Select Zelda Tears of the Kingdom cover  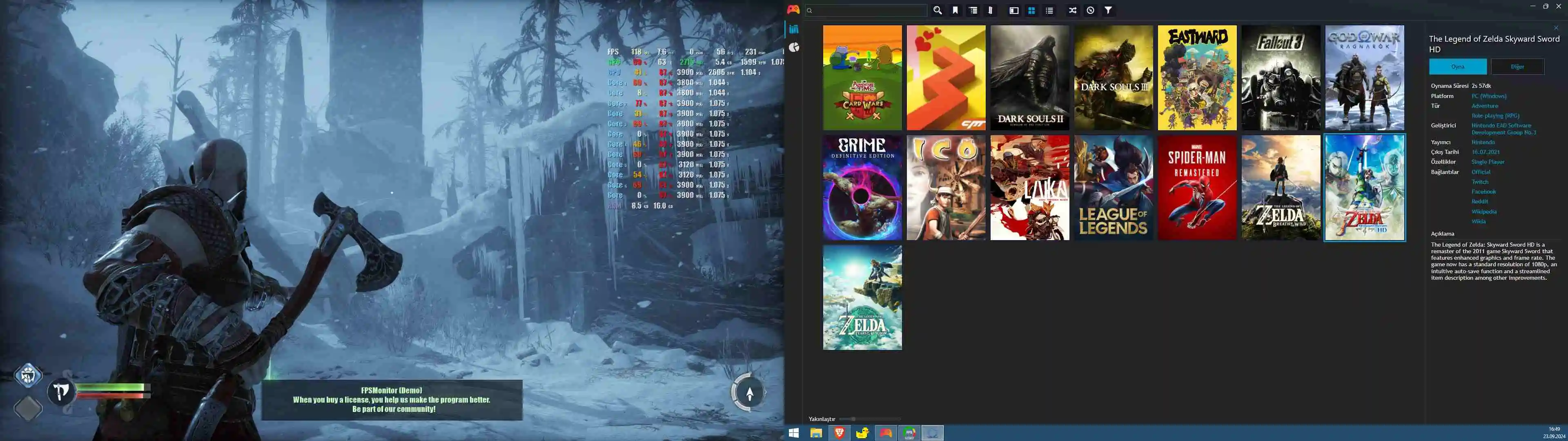point(862,298)
